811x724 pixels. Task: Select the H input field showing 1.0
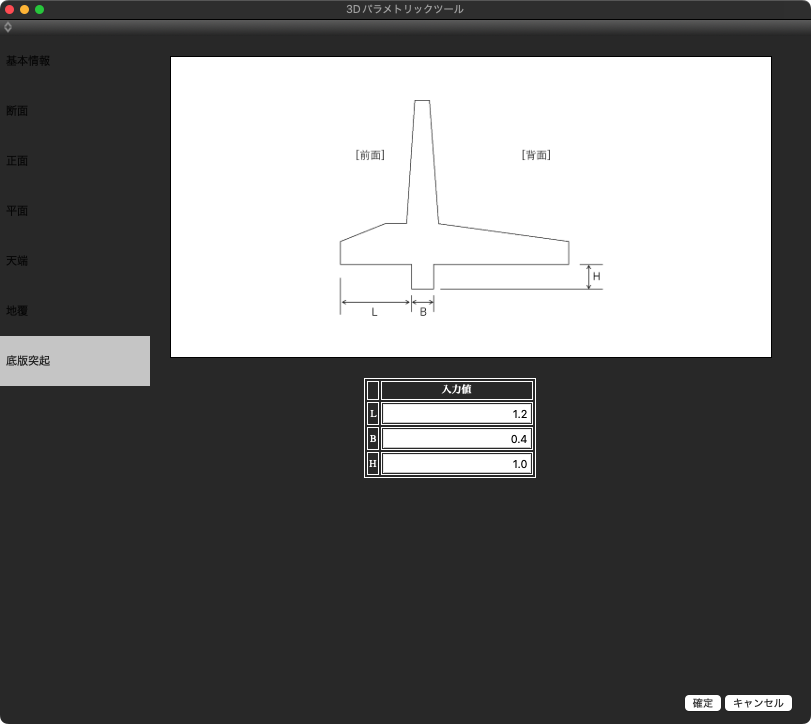tap(456, 464)
